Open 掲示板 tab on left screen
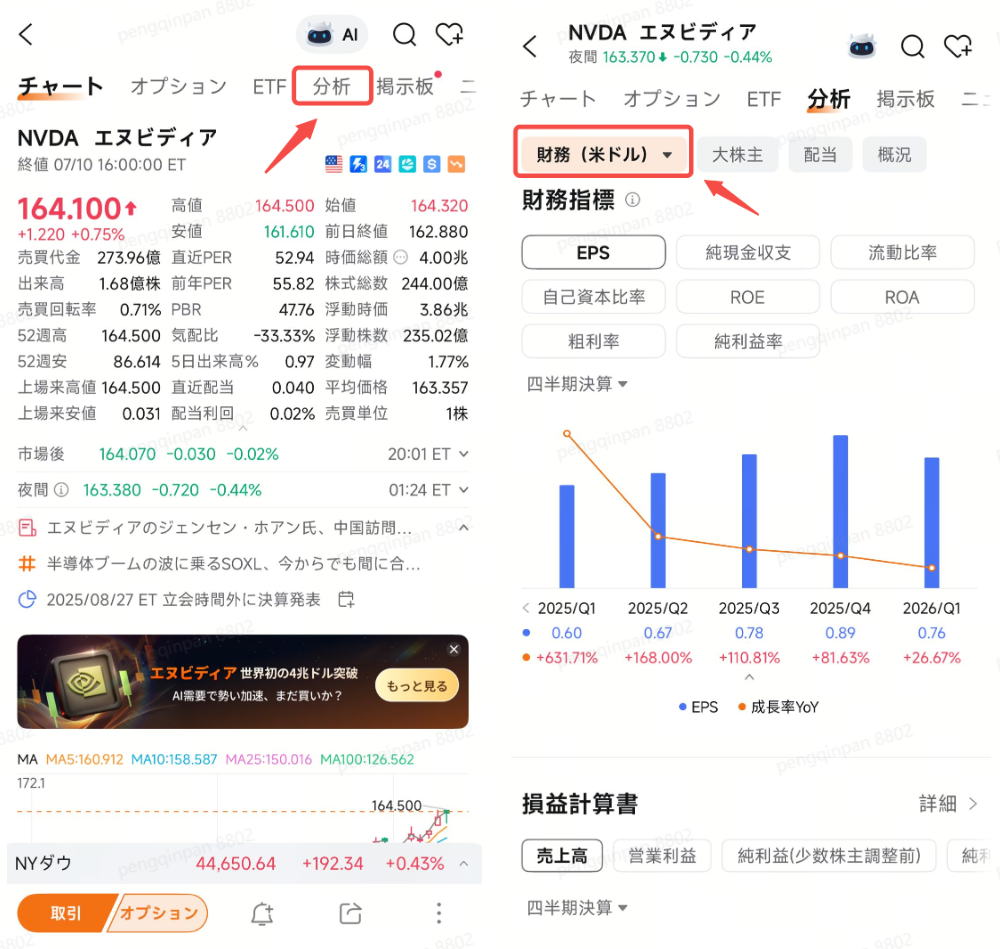The height and width of the screenshot is (949, 1000). pos(405,86)
